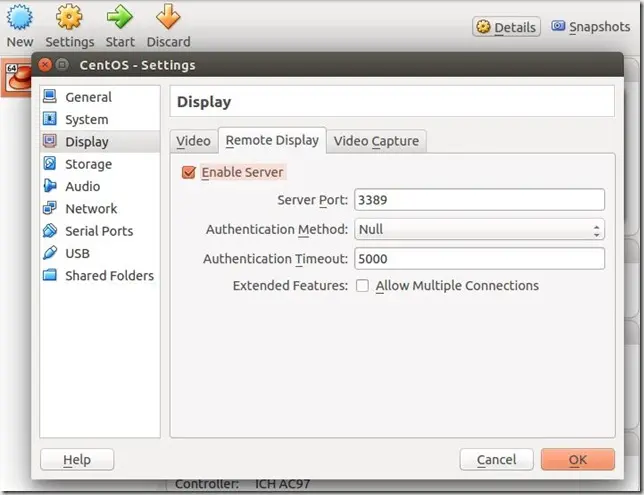Focus the Authentication Timeout field
The image size is (644, 495).
point(479,259)
